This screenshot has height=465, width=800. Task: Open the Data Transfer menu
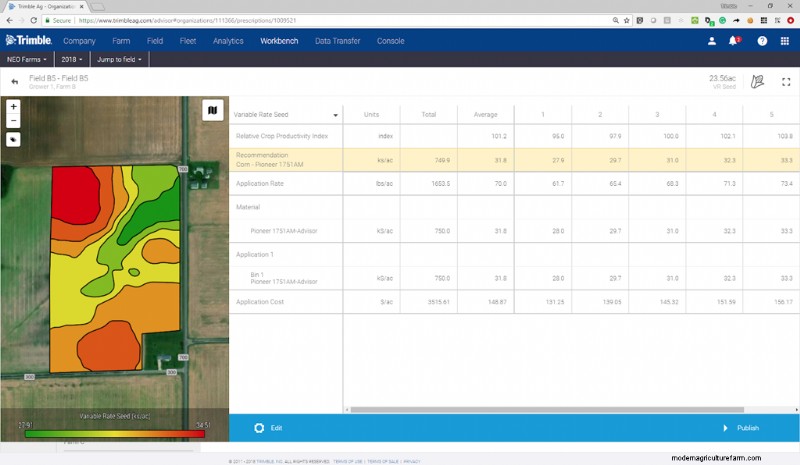point(338,41)
